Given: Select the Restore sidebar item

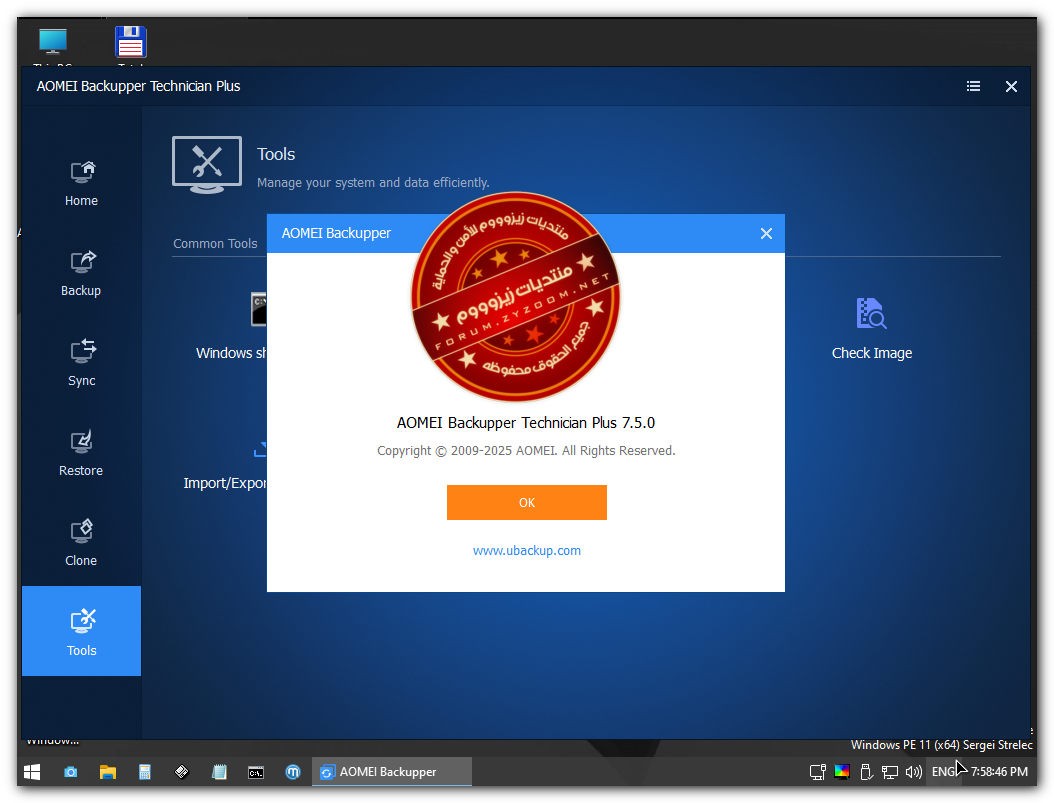Looking at the screenshot, I should pos(81,453).
